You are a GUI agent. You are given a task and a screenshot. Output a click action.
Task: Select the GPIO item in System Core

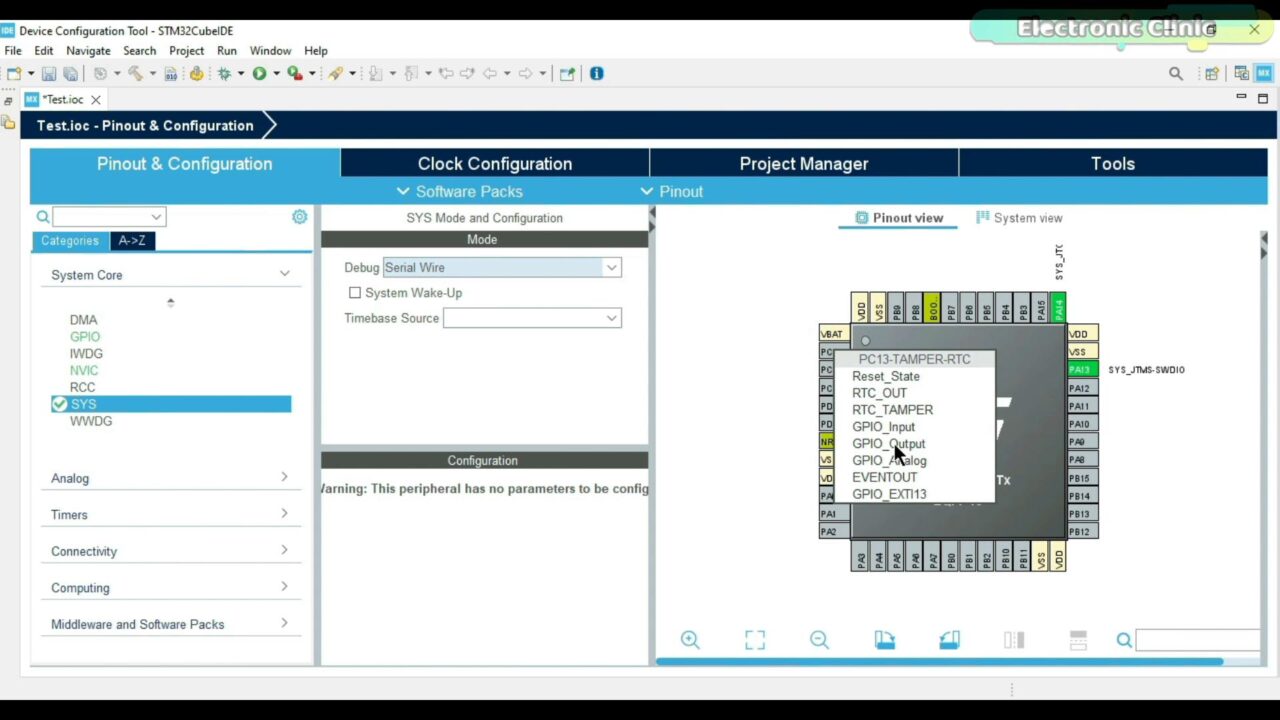pyautogui.click(x=85, y=337)
